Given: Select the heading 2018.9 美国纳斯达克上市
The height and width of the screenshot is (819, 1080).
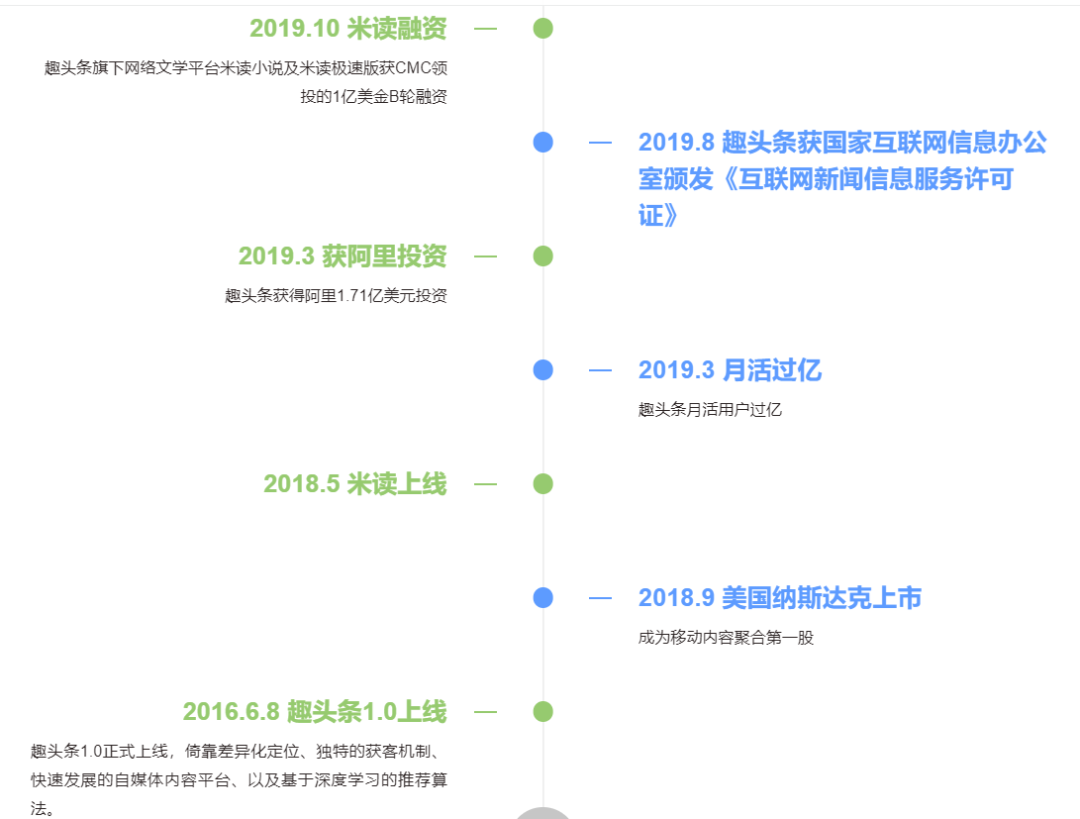Looking at the screenshot, I should pos(780,597).
